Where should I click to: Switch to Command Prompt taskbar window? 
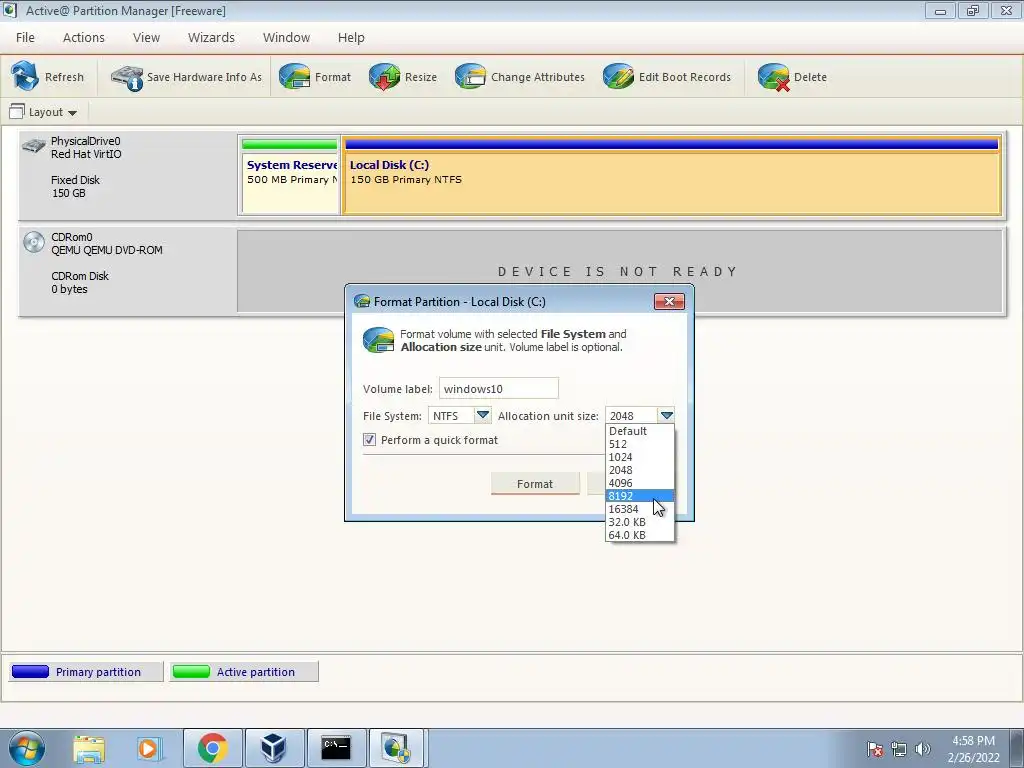pyautogui.click(x=336, y=748)
